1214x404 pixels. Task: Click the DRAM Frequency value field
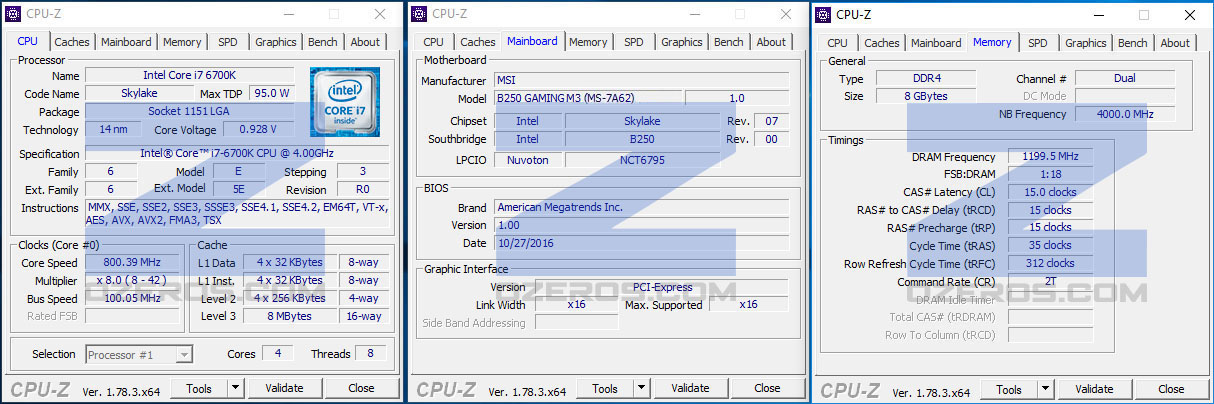point(1050,157)
